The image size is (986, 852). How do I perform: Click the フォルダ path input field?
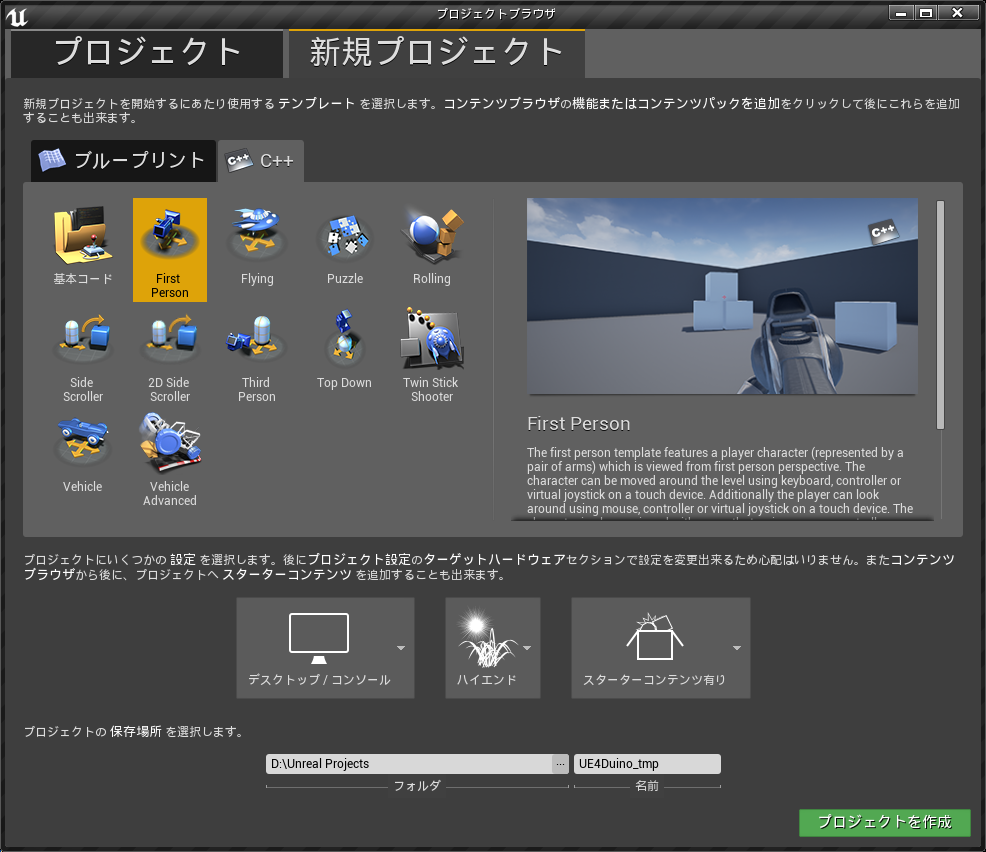coord(409,764)
